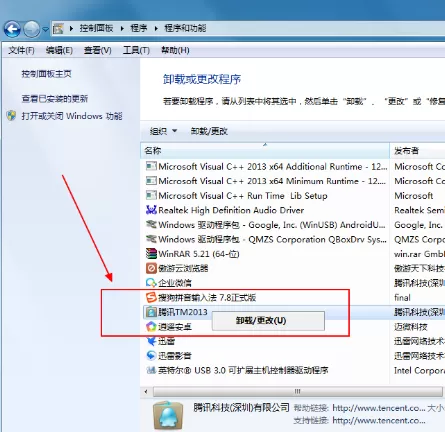This screenshot has height=432, width=445.
Task: Open the 组织 dropdown in toolbar
Action: [x=163, y=131]
